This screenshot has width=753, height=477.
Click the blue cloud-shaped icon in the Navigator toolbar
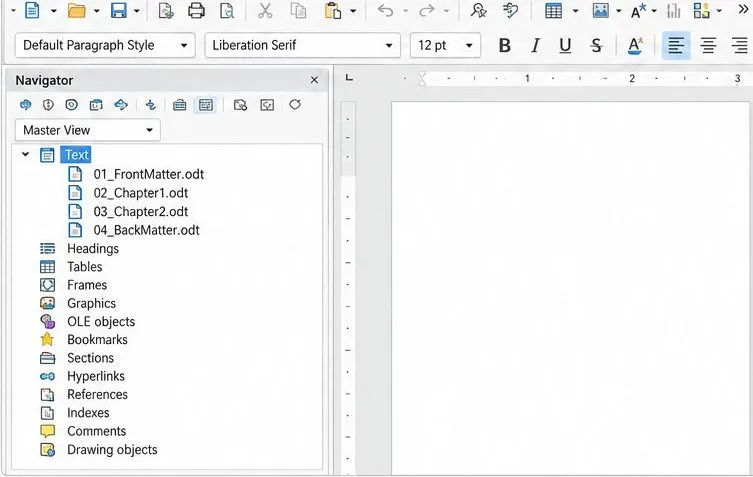click(25, 105)
